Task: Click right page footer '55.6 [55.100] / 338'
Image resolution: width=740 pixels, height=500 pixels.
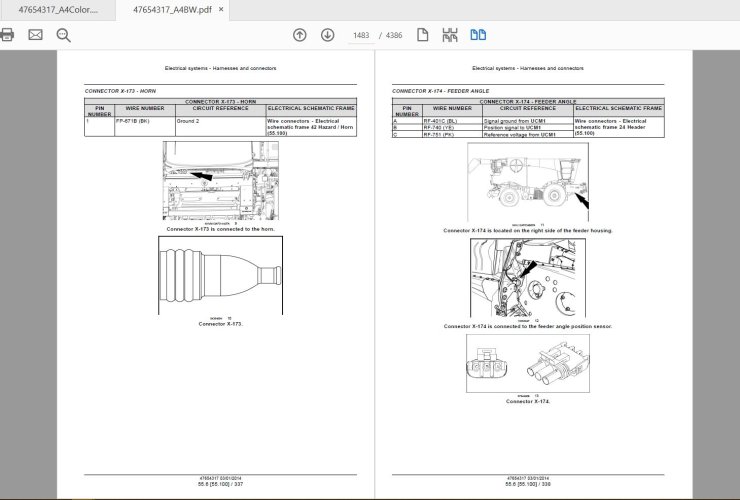Action: (528, 484)
